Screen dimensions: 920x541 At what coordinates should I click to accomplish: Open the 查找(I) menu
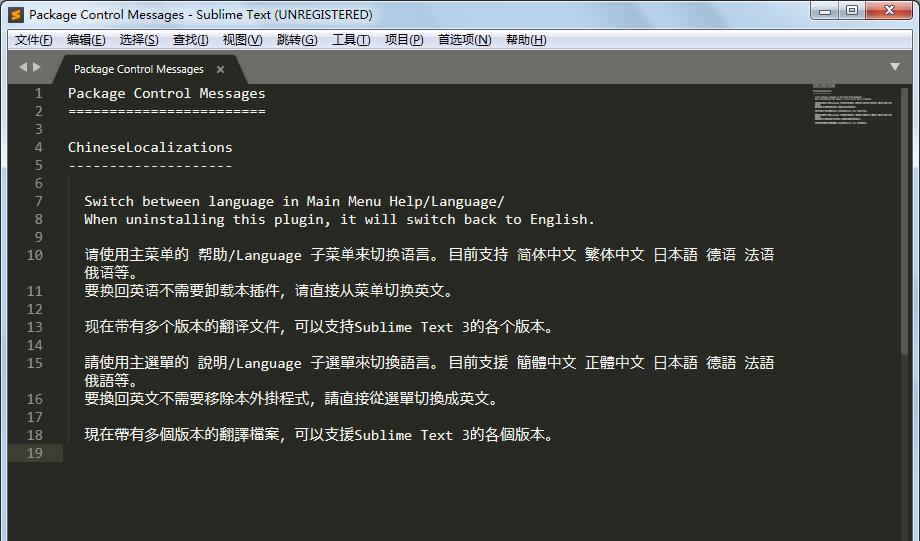[x=191, y=40]
